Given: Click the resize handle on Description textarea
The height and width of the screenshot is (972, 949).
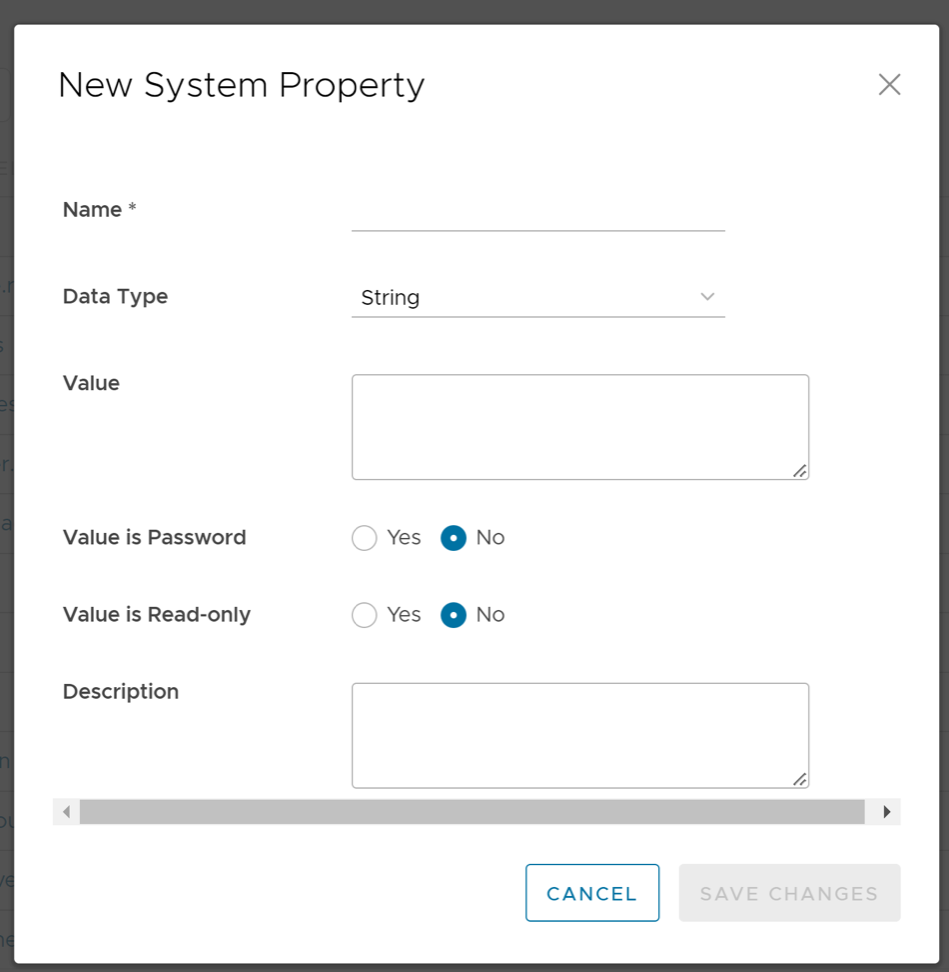Looking at the screenshot, I should [801, 779].
